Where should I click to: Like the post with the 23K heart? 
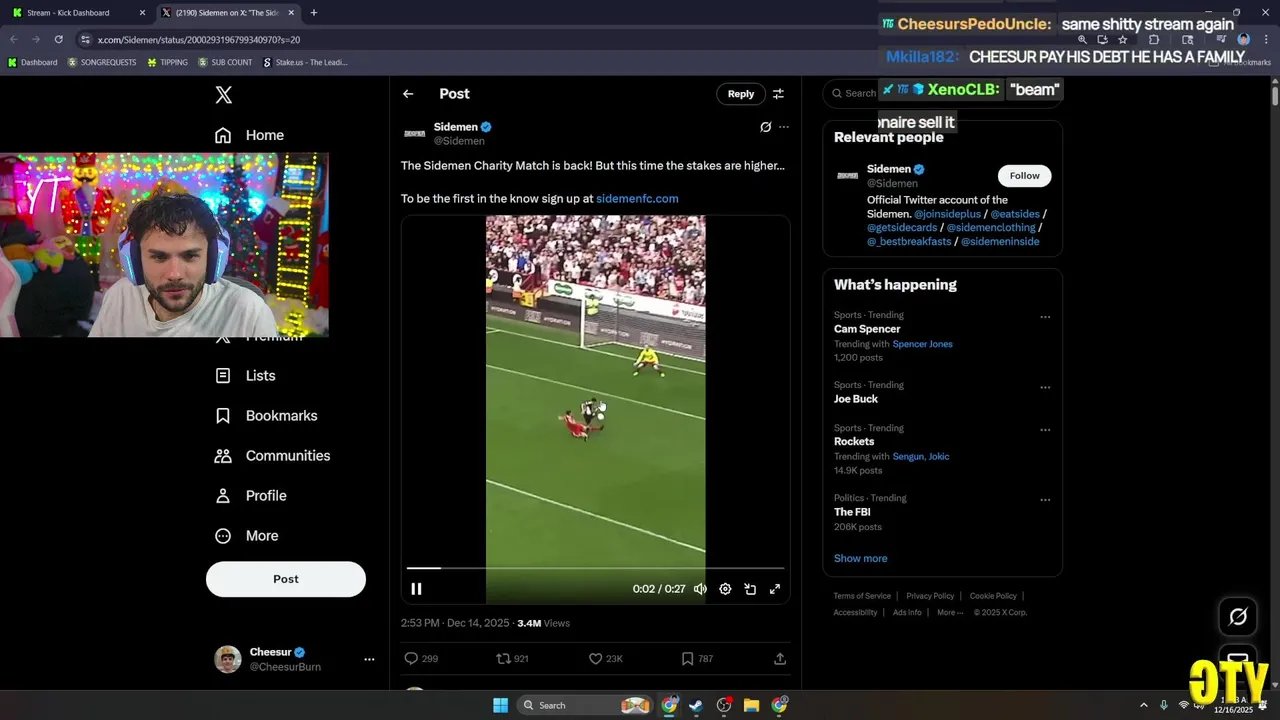click(x=605, y=659)
